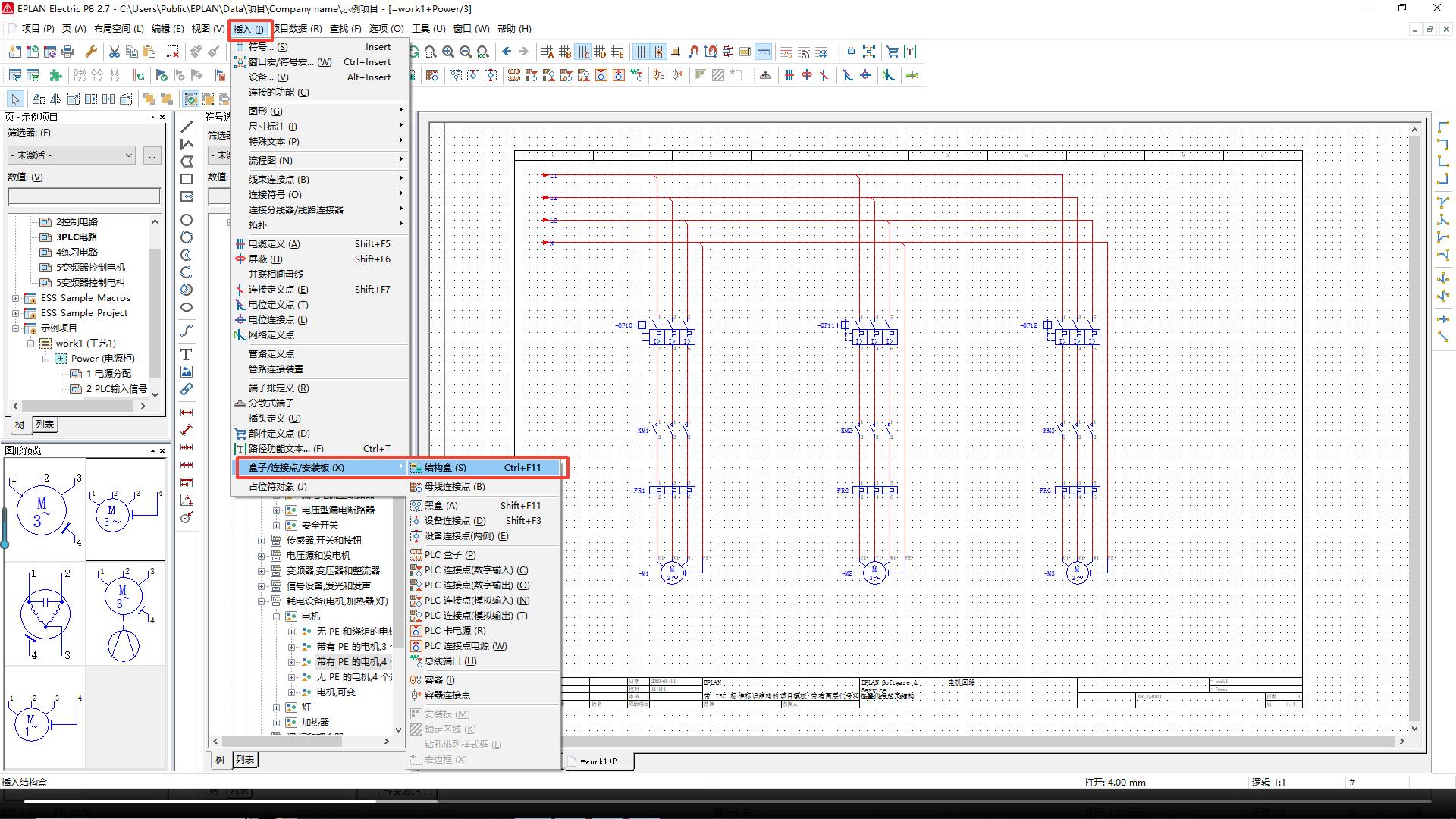
Task: Click the print icon in toolbar
Action: click(x=67, y=52)
